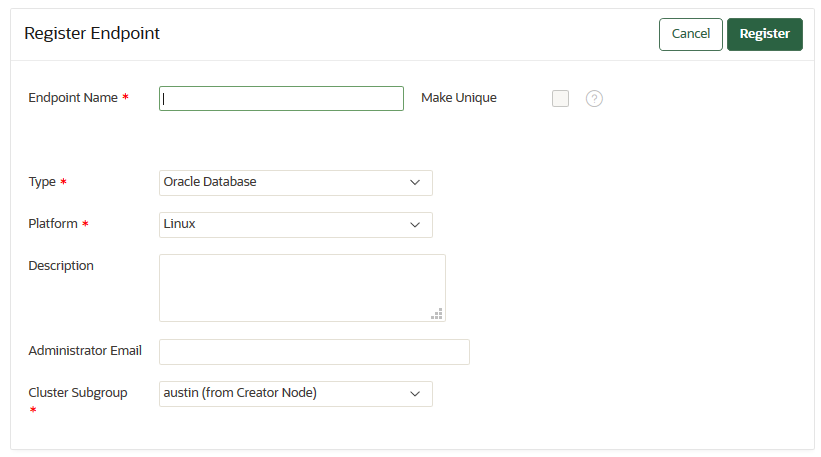Grab the Description box resize handle
This screenshot has height=457, width=821.
437,314
